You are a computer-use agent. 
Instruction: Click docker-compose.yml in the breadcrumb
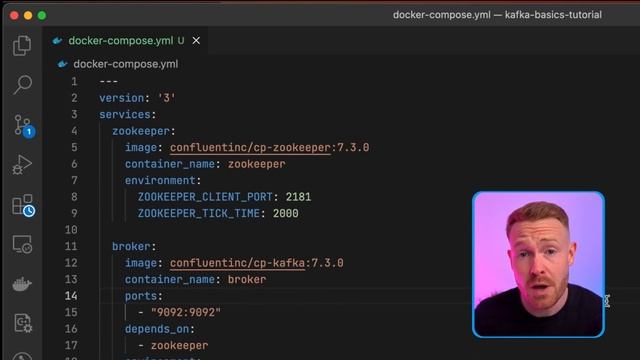pos(125,64)
